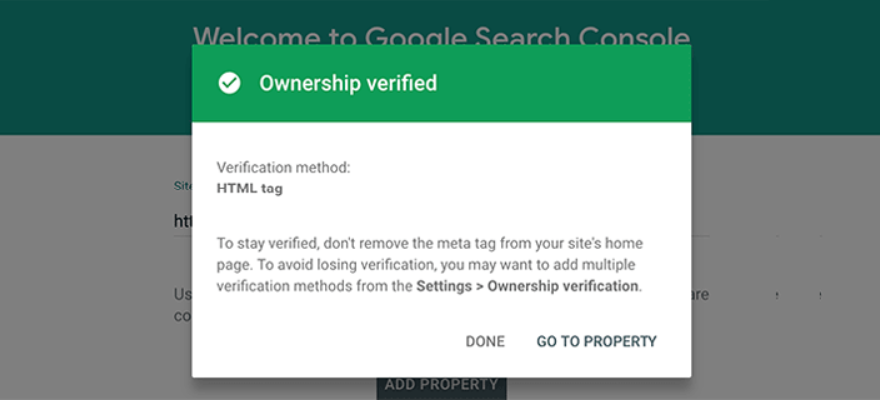Open Settings > Ownership verification bold text
Screen dimensions: 882x400
[527, 286]
